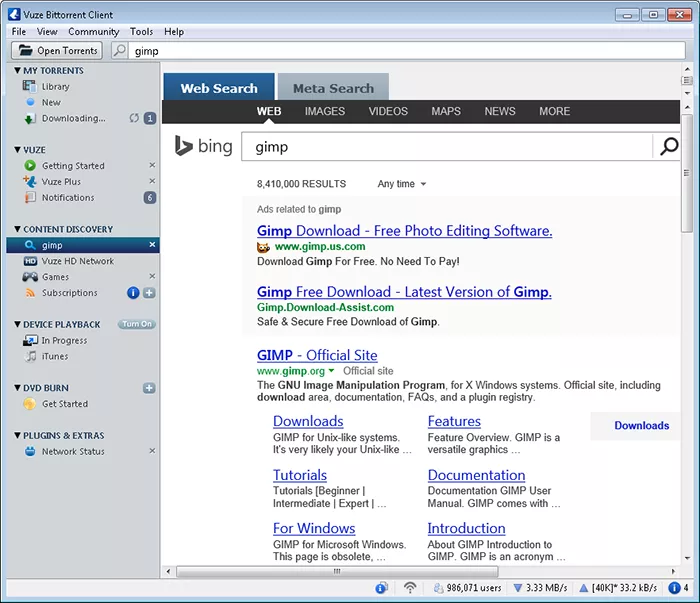Open Vuze Plus entry
This screenshot has height=603, width=700.
coord(61,182)
